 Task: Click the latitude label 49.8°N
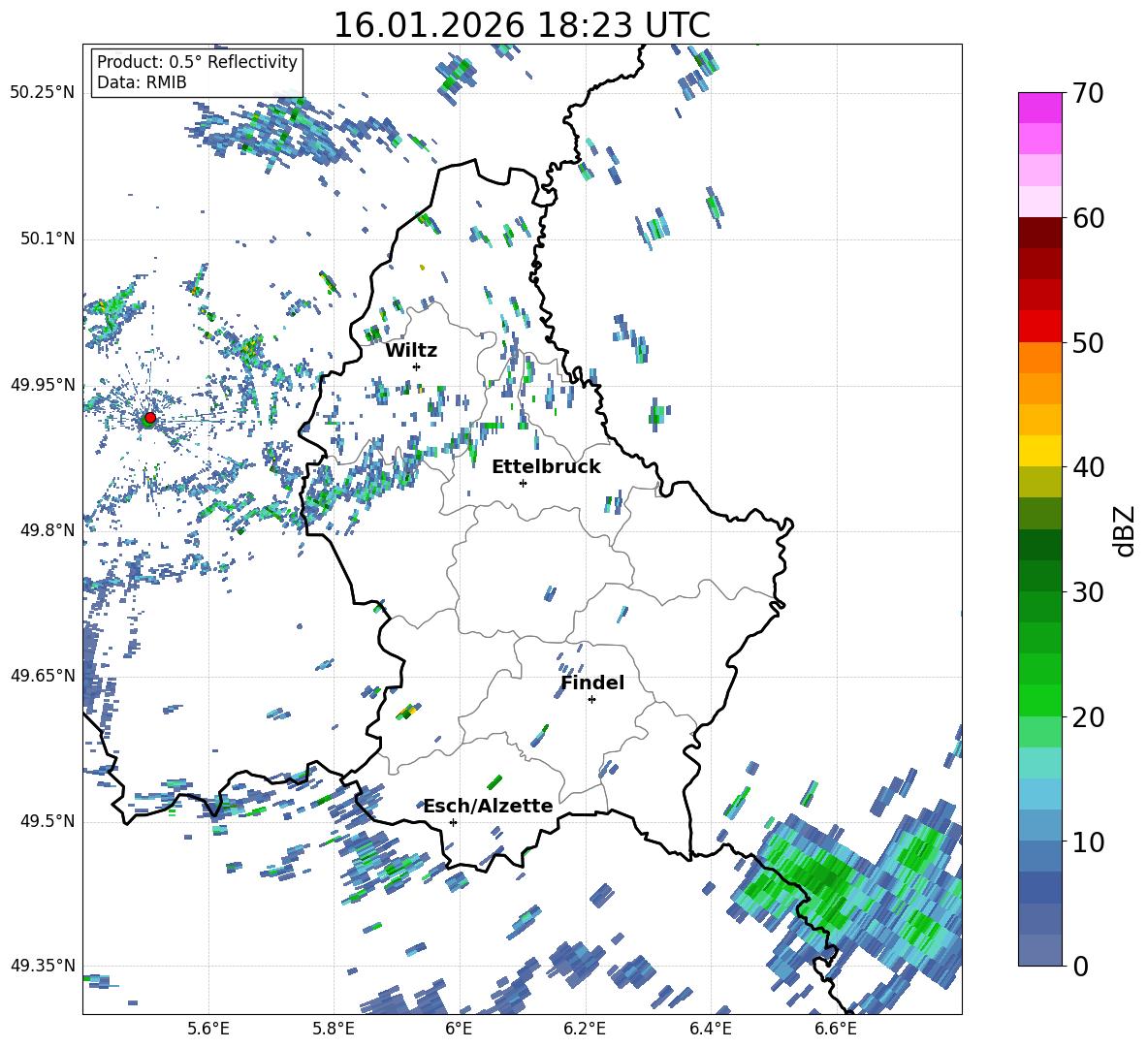48,530
